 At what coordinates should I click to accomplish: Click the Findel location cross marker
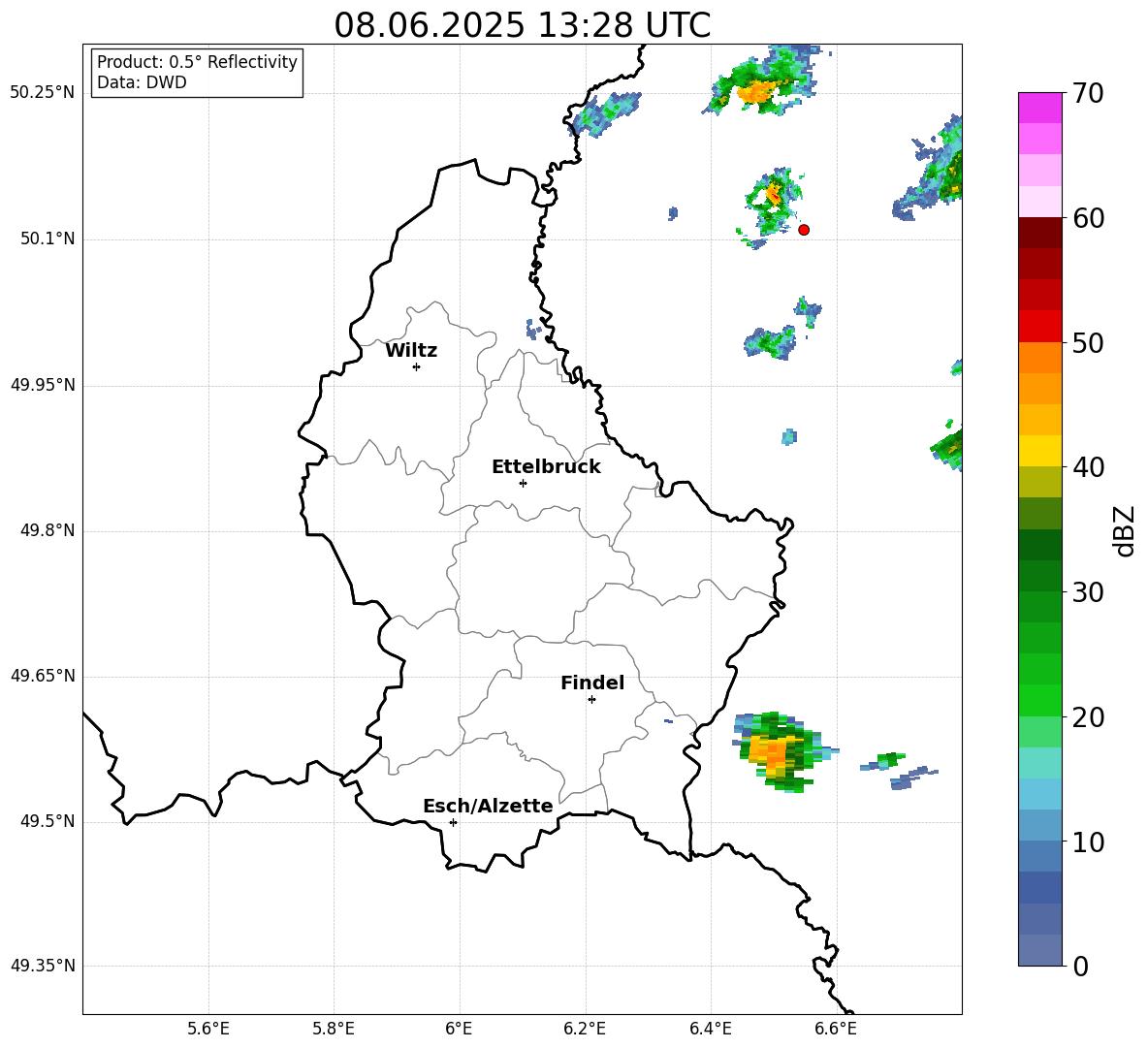pos(591,700)
